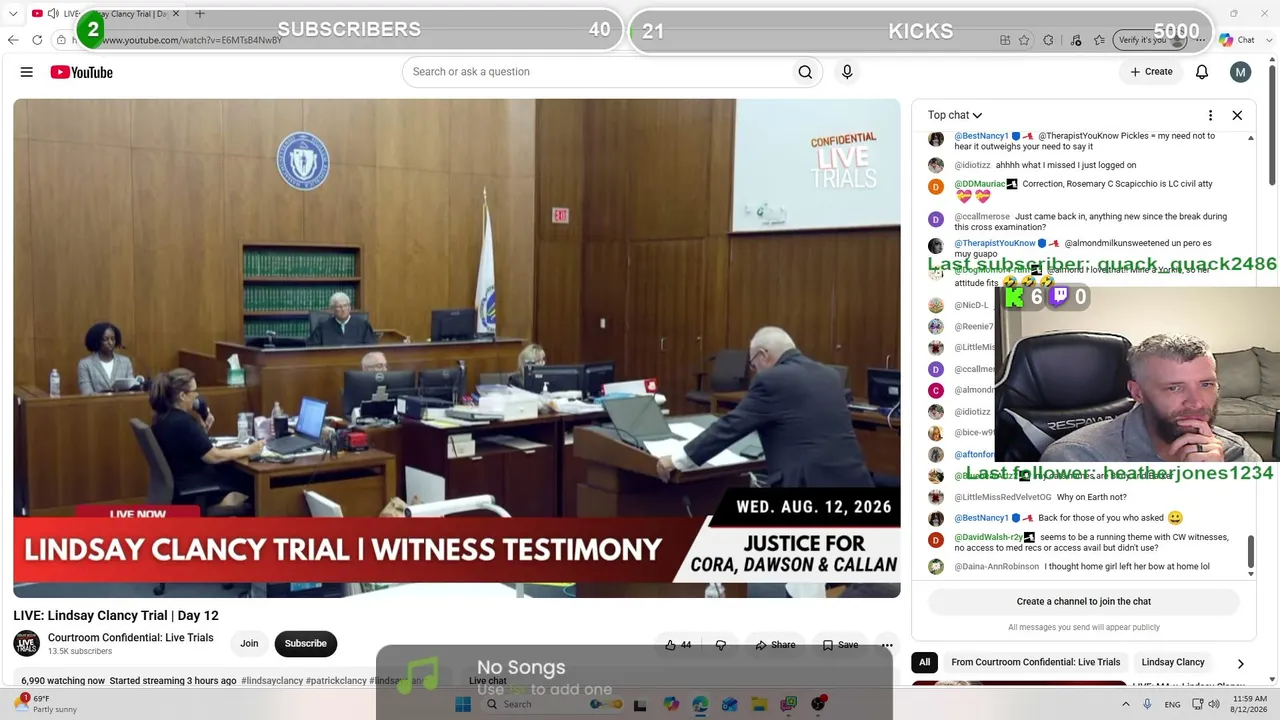Open more actions for the video
The image size is (1280, 720).
click(887, 645)
